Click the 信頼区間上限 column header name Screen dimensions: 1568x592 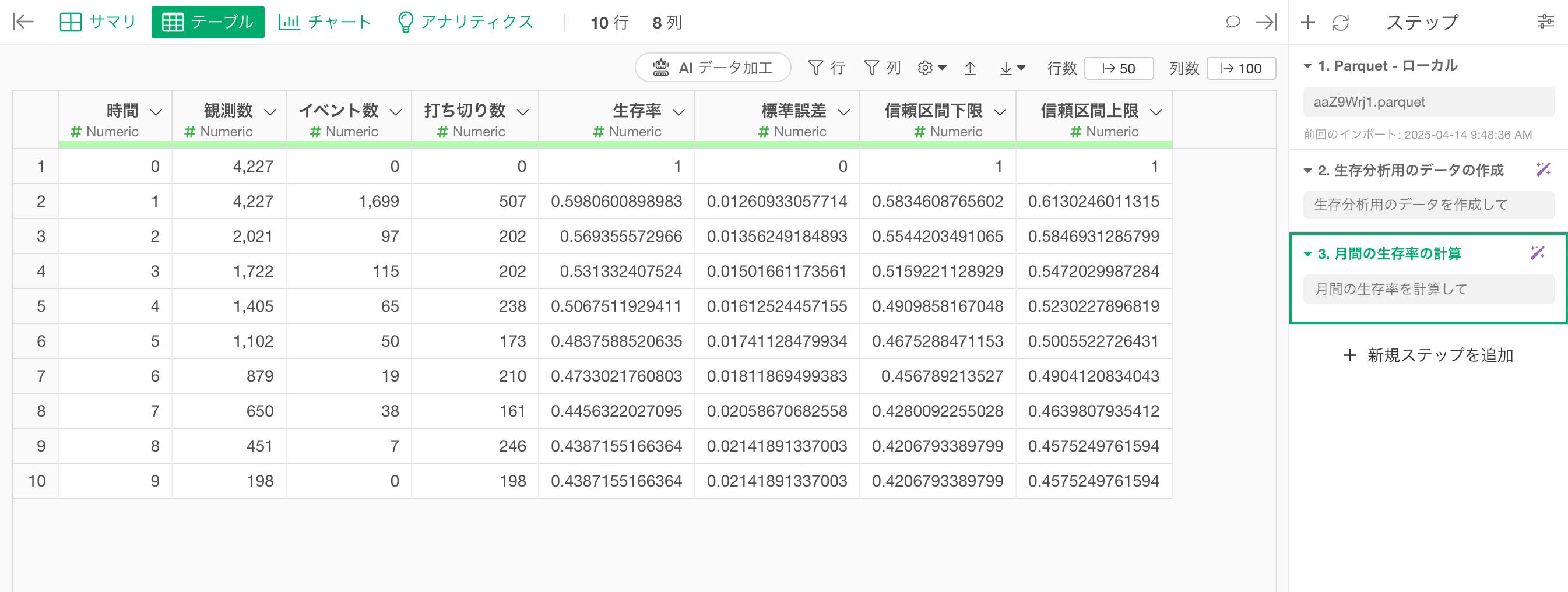click(x=1089, y=111)
